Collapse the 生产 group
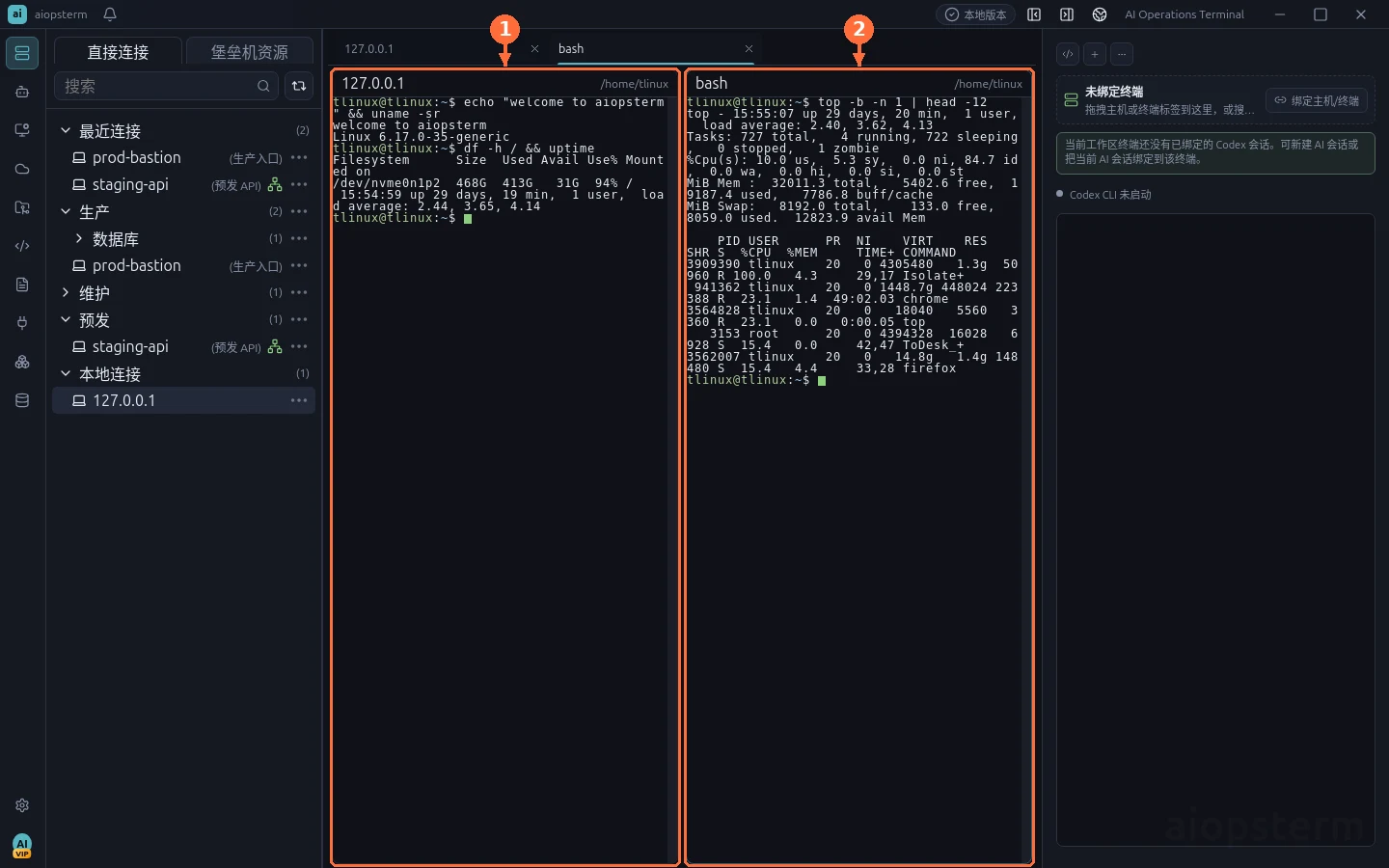Image resolution: width=1389 pixels, height=868 pixels. [66, 211]
